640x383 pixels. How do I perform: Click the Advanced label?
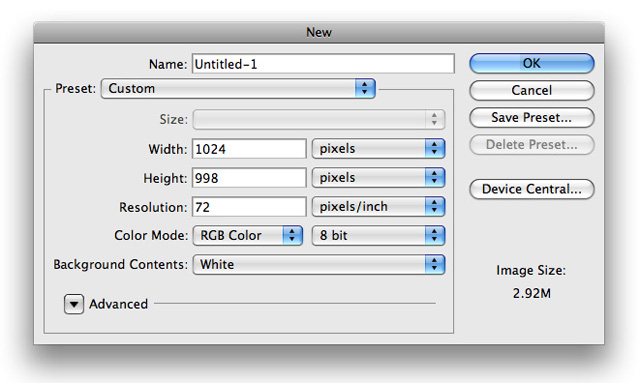tap(118, 304)
